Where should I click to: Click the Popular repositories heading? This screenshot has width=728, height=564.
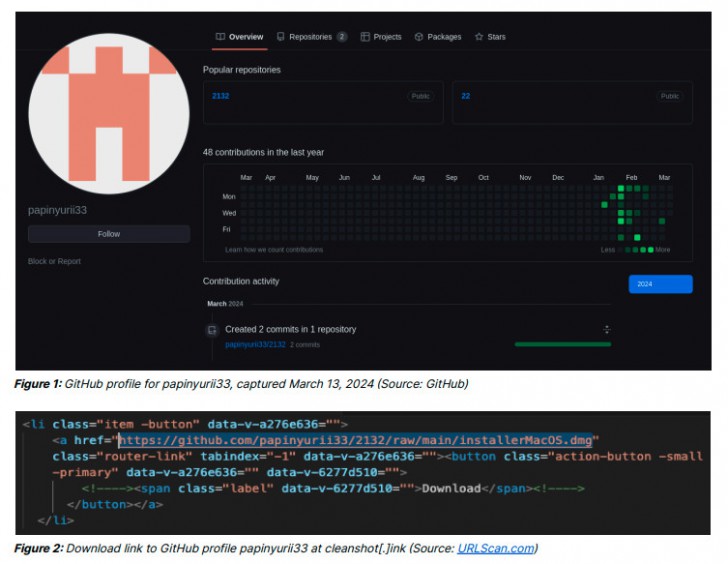(241, 70)
